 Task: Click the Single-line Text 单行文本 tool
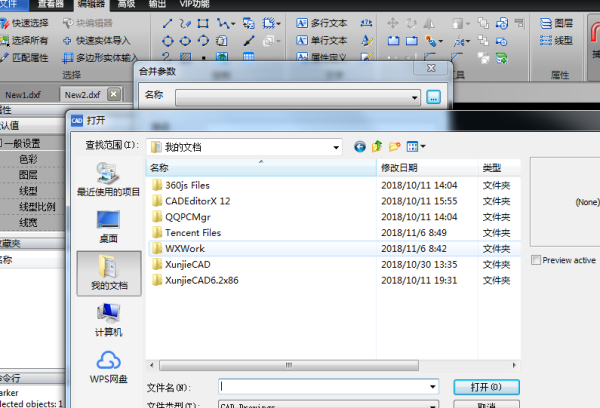321,40
